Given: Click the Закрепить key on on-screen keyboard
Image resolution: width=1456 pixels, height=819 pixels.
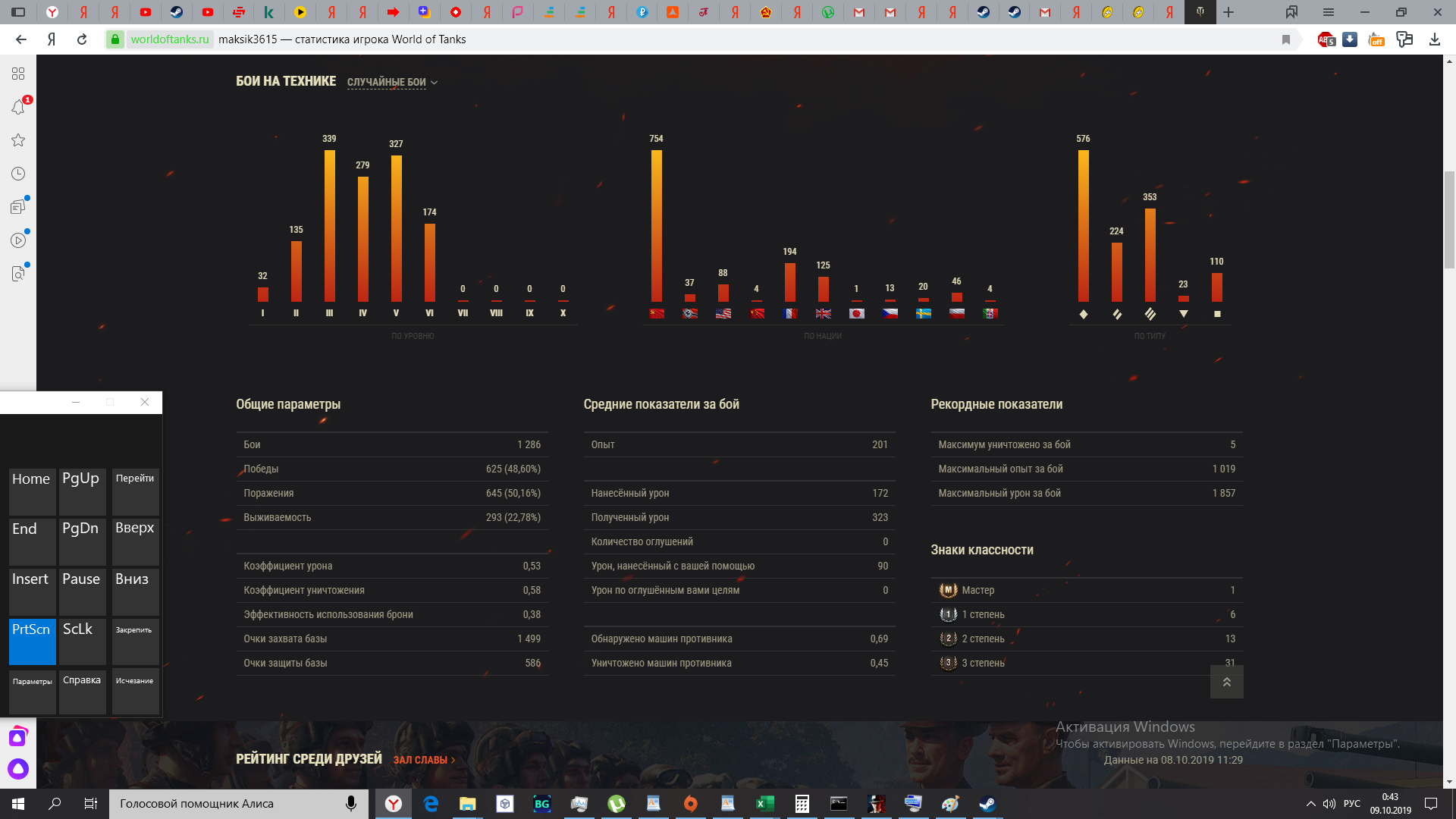Looking at the screenshot, I should (136, 642).
